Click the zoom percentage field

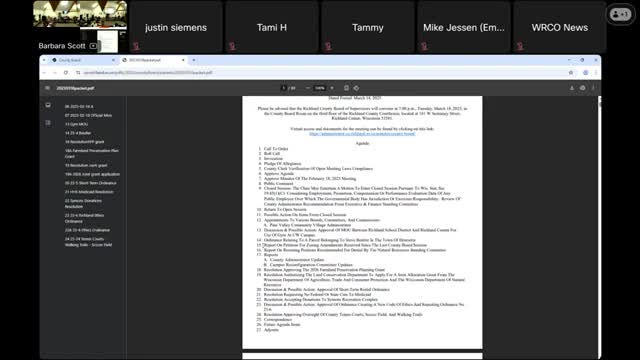click(320, 88)
